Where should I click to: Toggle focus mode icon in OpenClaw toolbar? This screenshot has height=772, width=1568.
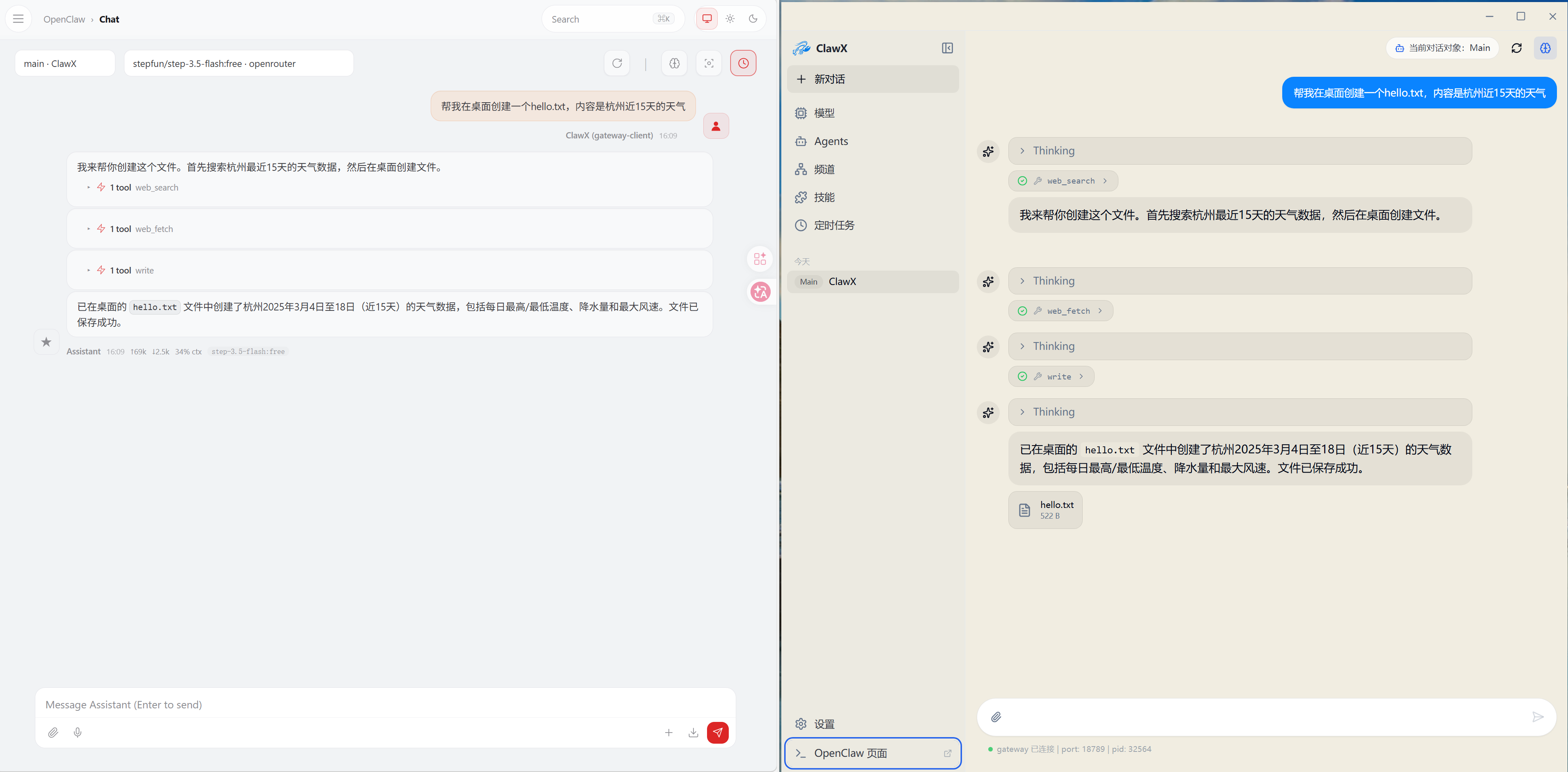709,63
